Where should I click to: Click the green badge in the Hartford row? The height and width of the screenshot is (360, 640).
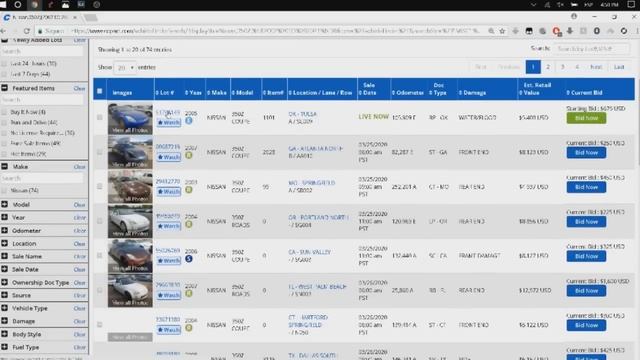tap(189, 328)
